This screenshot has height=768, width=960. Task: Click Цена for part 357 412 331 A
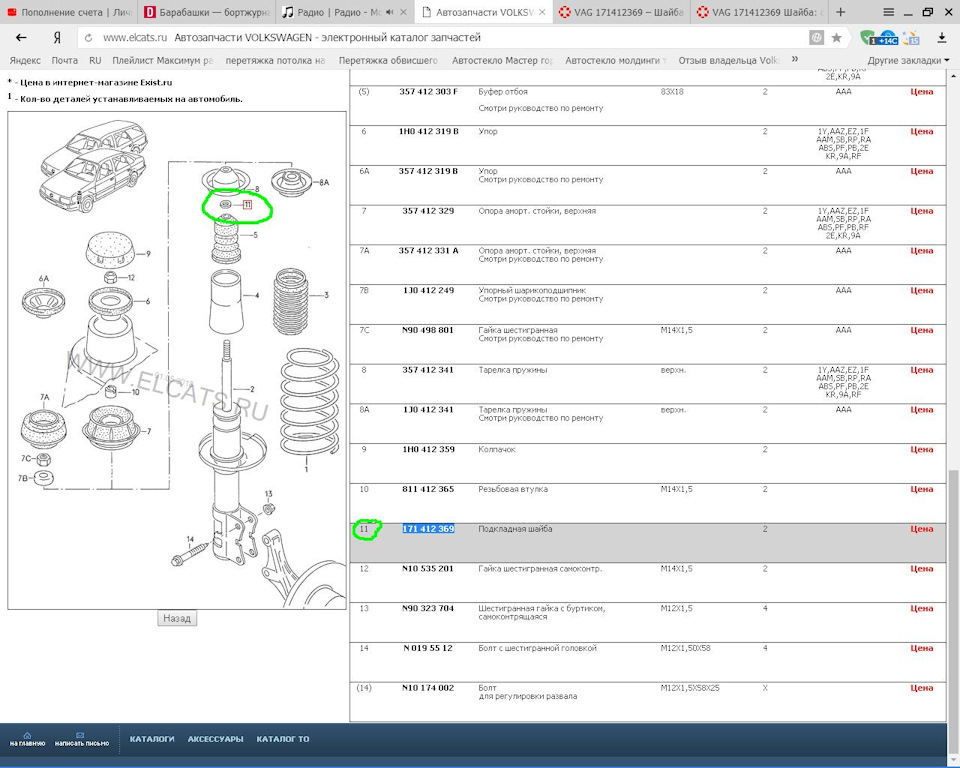tap(921, 251)
